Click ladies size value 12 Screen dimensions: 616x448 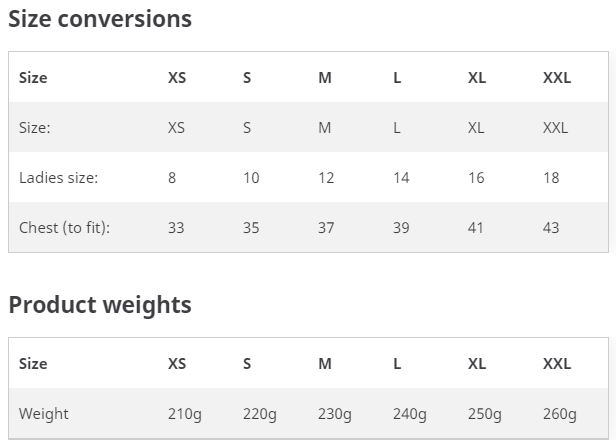(326, 178)
